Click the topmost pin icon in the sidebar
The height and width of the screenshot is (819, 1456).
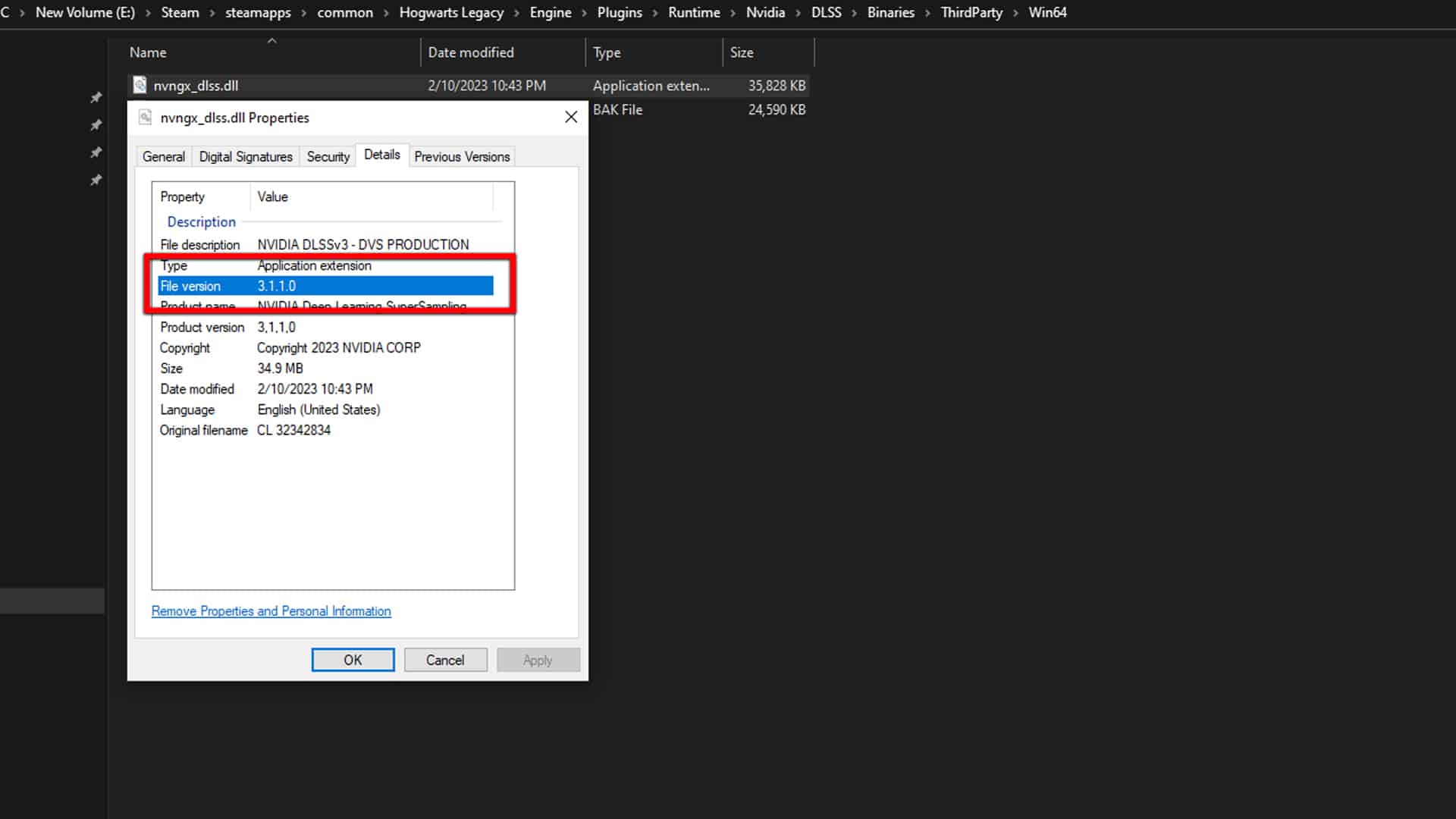pos(96,97)
